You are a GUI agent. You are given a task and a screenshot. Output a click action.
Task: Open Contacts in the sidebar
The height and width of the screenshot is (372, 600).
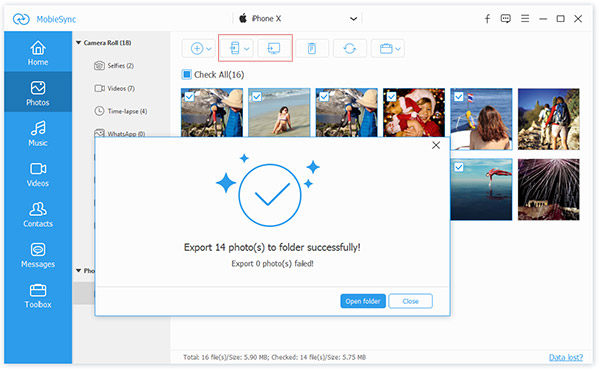(x=38, y=214)
